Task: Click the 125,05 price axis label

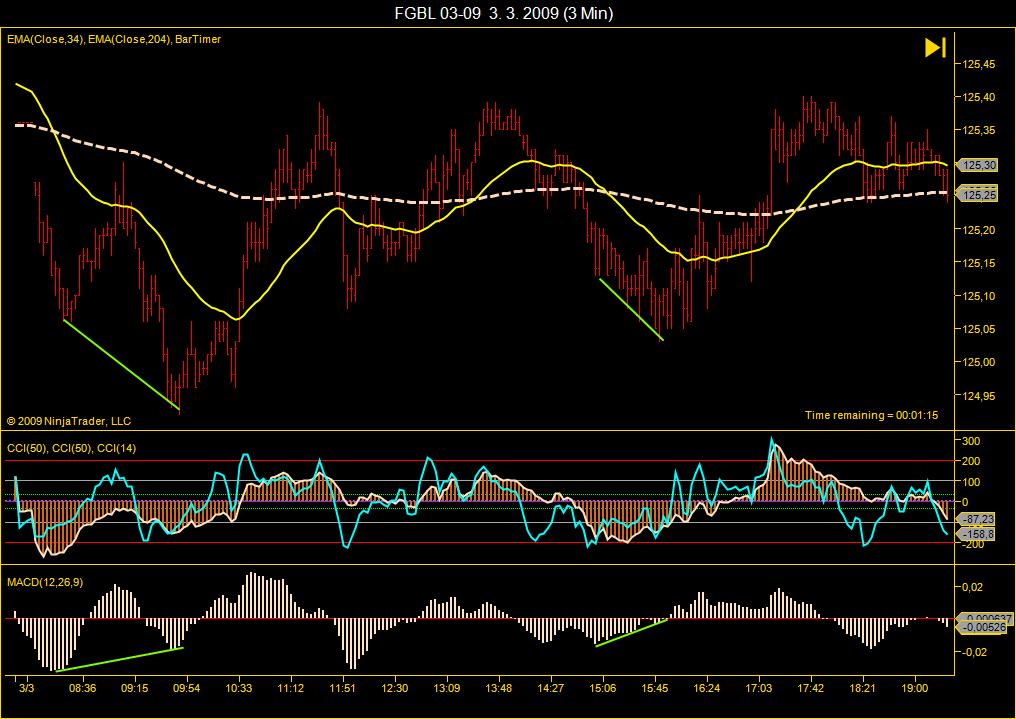Action: coord(978,329)
